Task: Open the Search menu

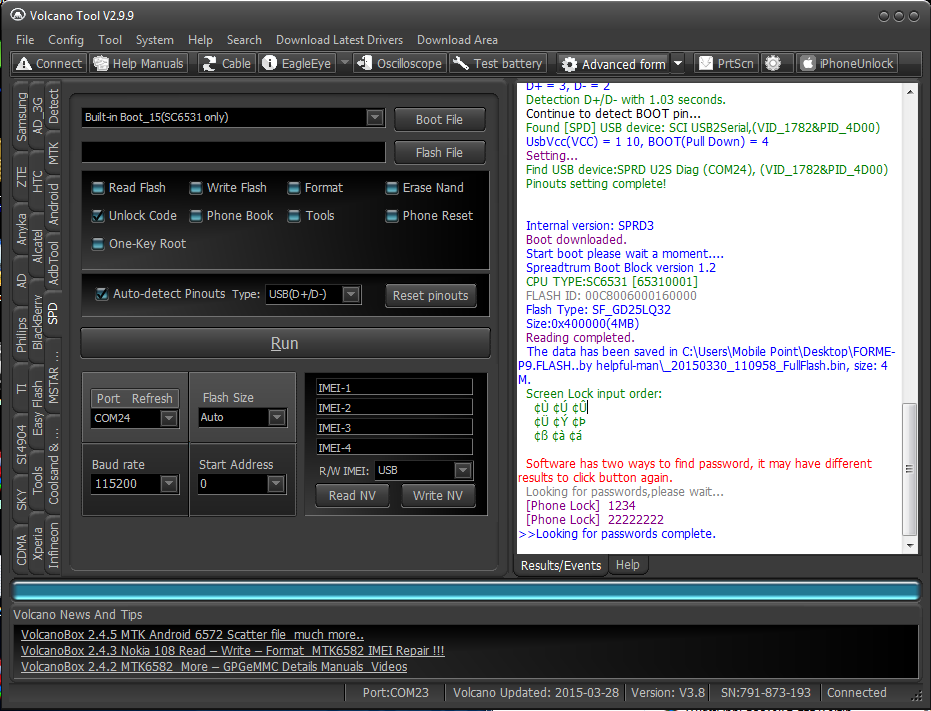Action: click(244, 40)
